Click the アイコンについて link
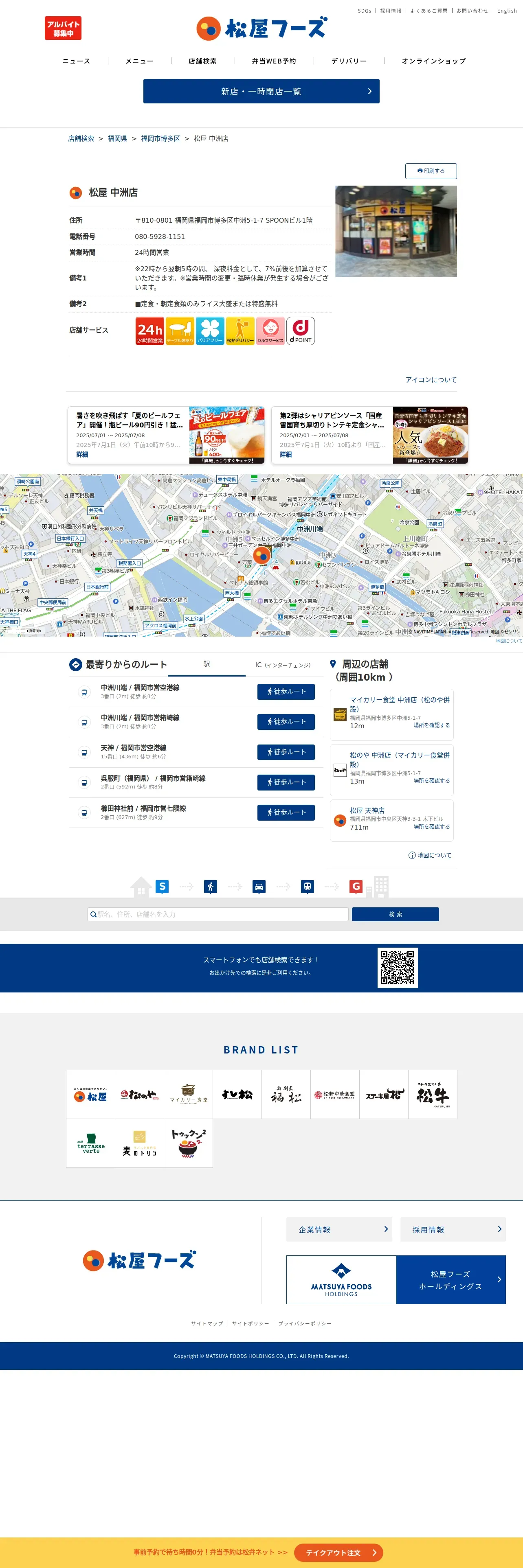Screen dimensions: 523x1568 coord(431,380)
